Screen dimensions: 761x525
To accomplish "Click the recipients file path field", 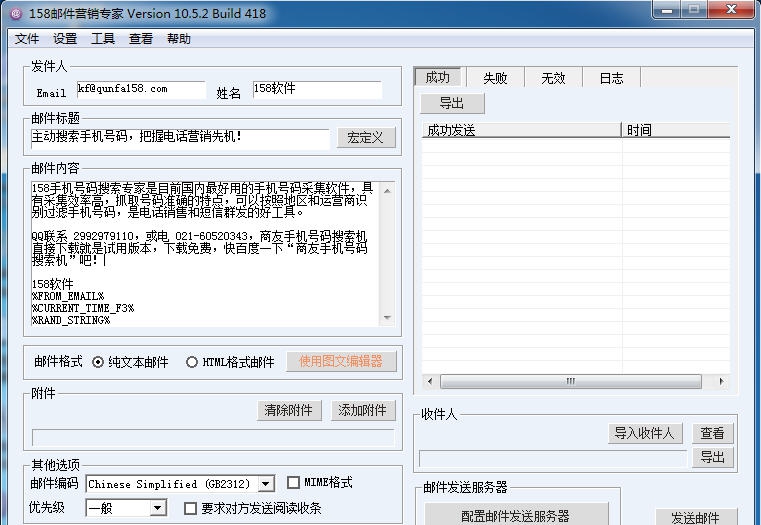I will [553, 459].
